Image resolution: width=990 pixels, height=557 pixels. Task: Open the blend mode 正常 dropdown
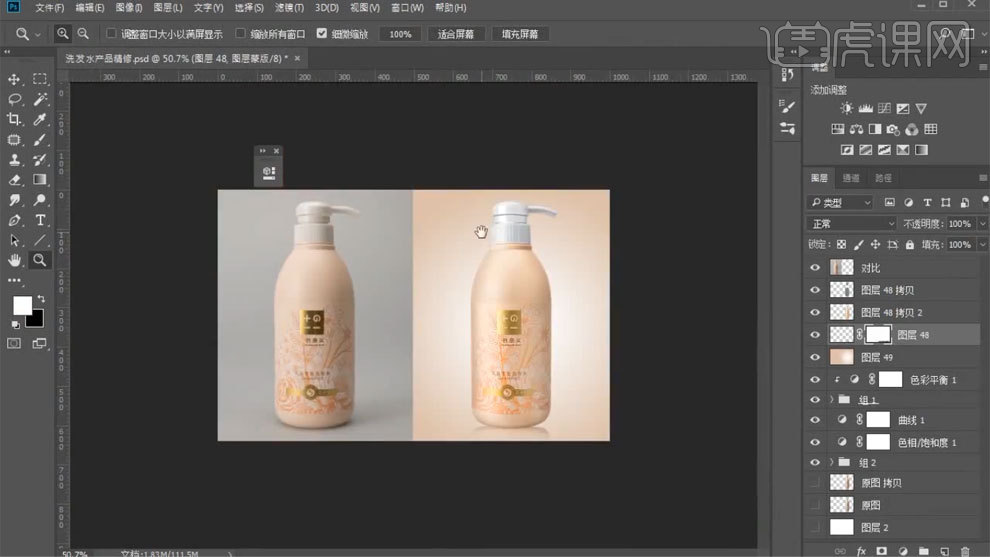click(x=852, y=224)
